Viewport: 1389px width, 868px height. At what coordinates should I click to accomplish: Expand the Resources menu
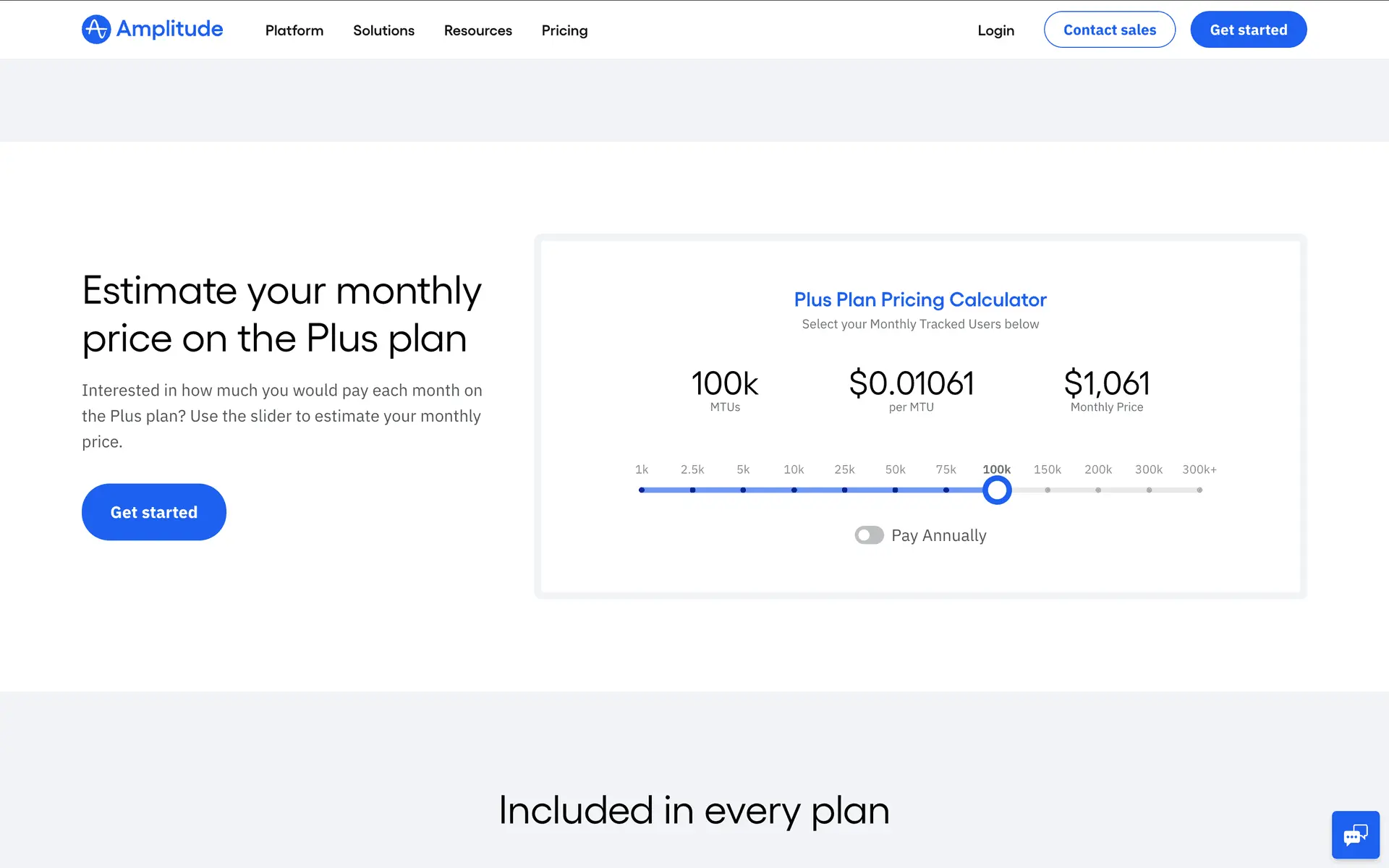coord(477,30)
